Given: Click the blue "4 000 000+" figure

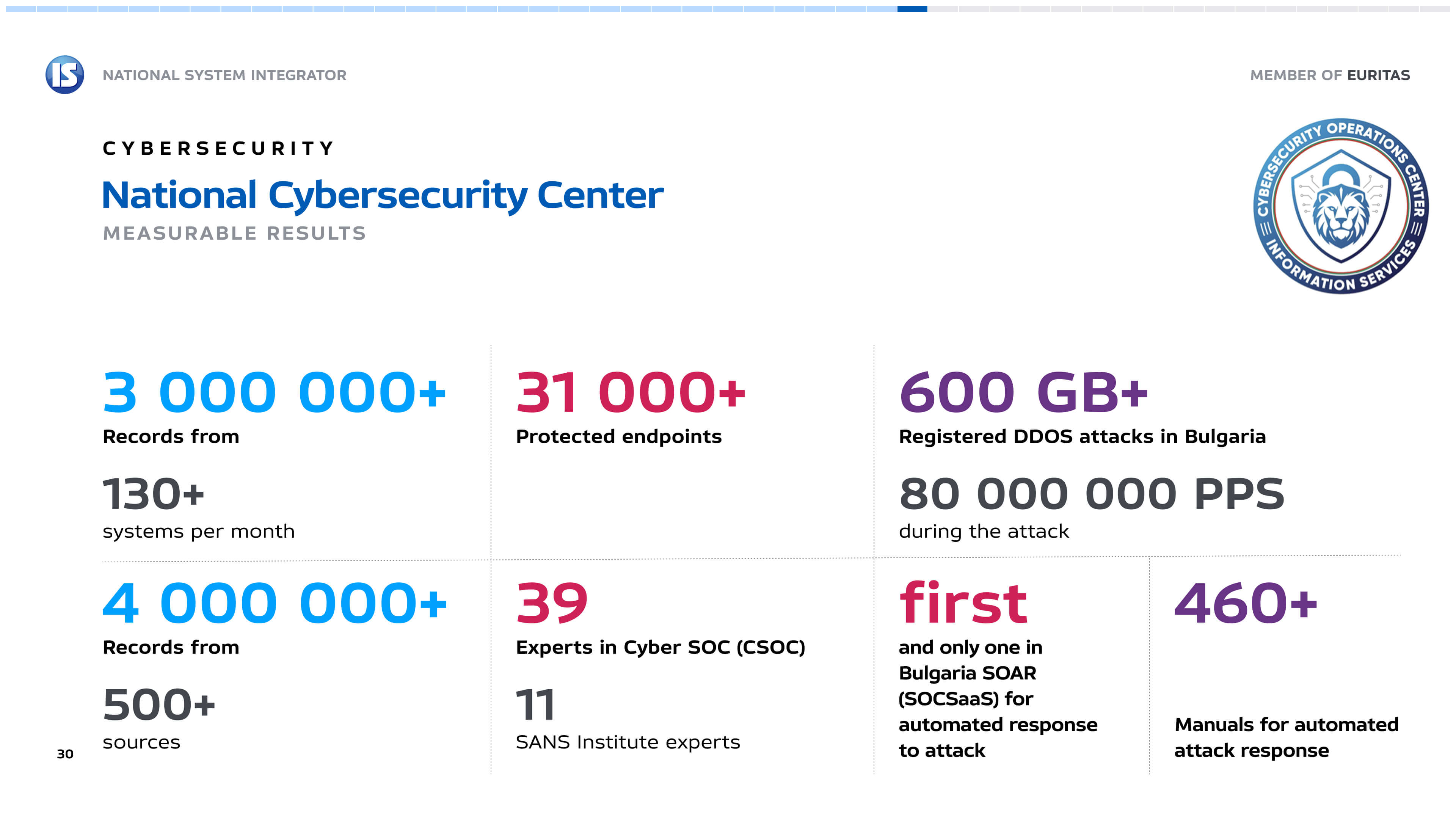Looking at the screenshot, I should tap(274, 603).
